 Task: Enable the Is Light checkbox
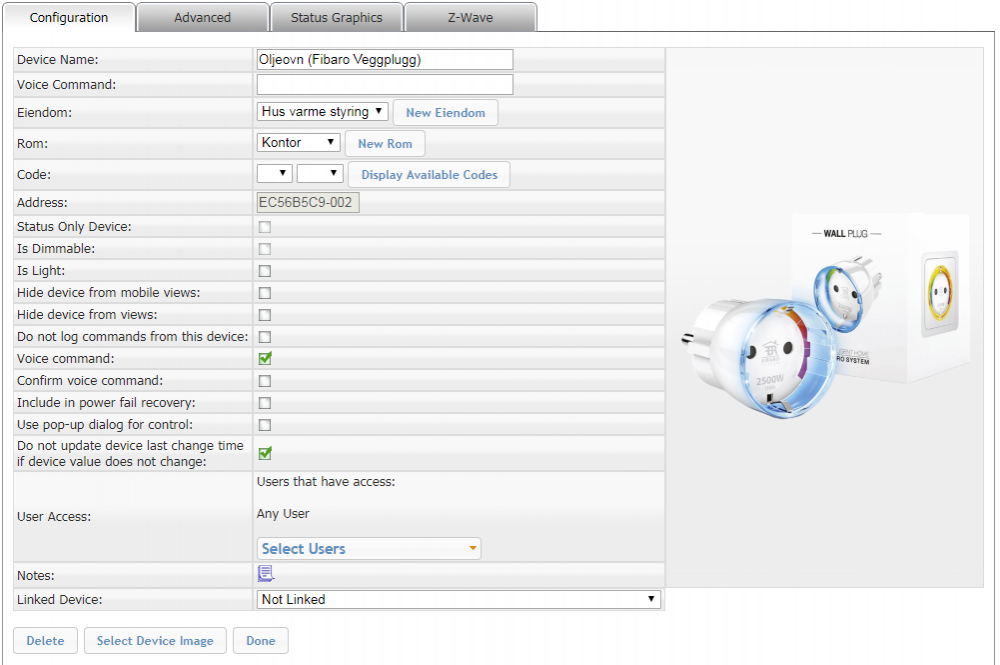[265, 271]
